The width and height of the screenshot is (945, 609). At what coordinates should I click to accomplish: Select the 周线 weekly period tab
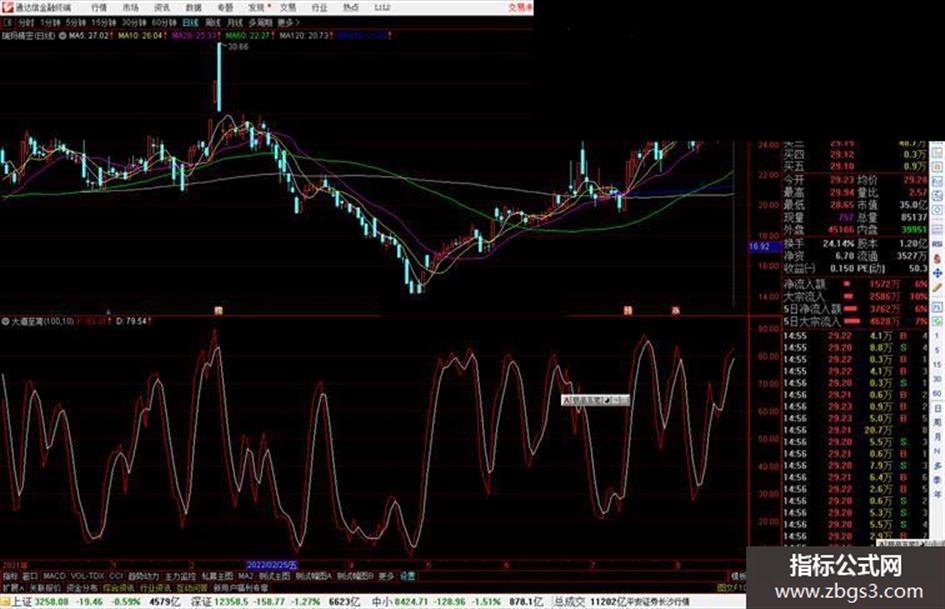(213, 23)
